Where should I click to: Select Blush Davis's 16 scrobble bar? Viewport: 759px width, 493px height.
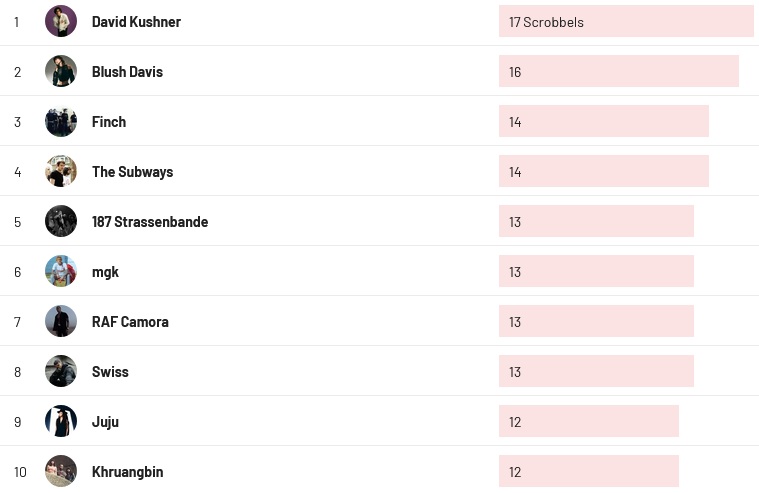[618, 71]
